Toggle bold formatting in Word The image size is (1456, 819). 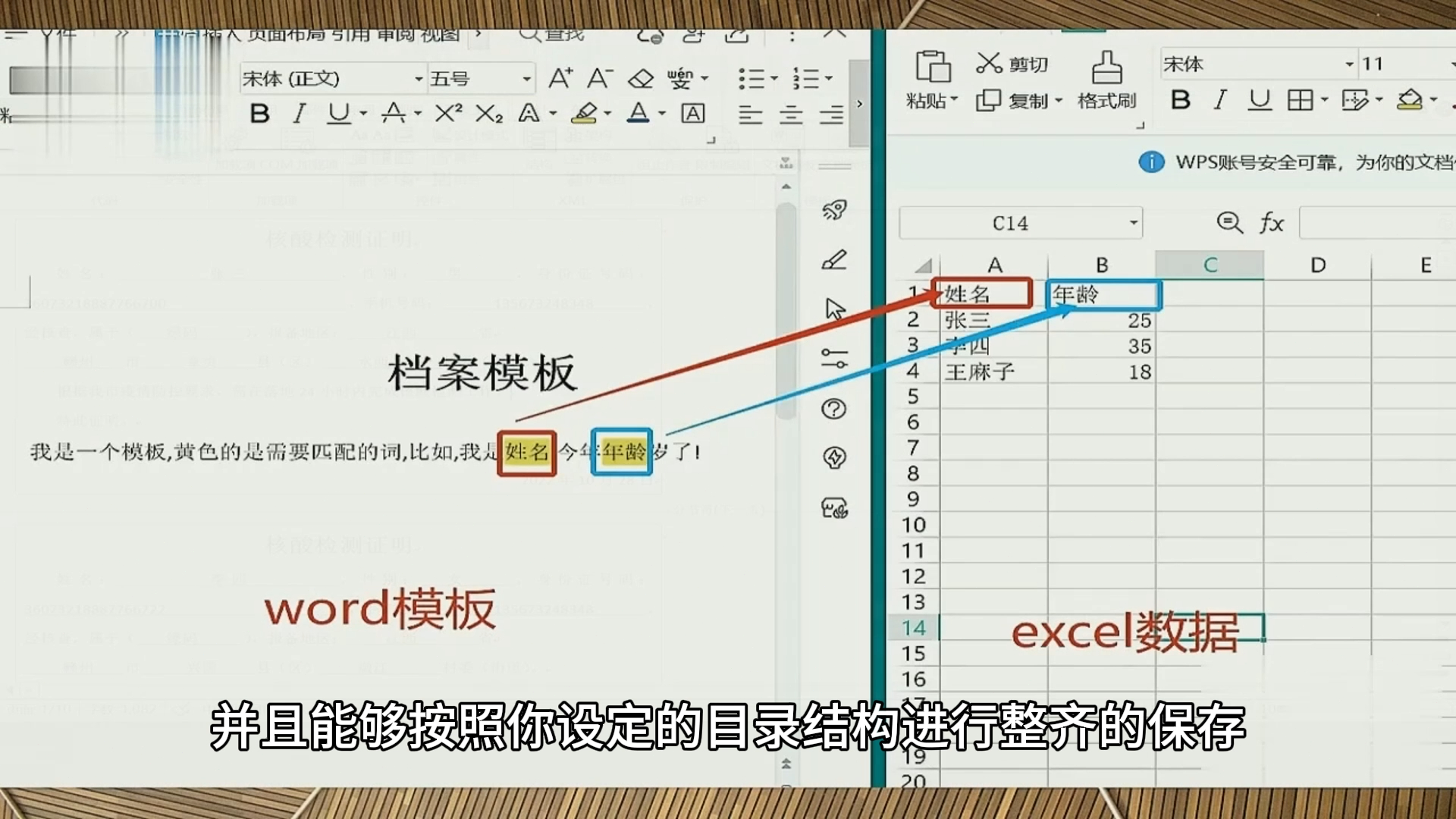tap(260, 114)
